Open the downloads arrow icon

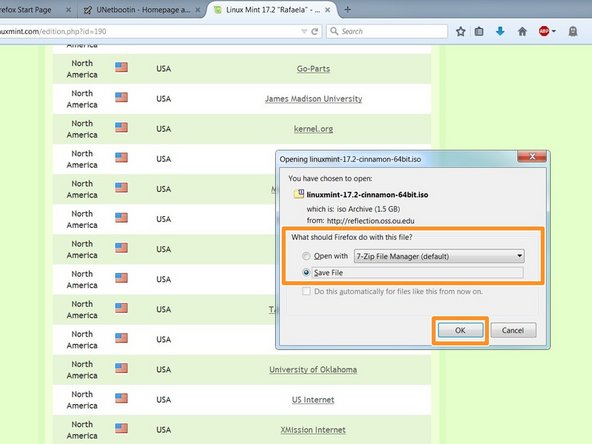(500, 31)
